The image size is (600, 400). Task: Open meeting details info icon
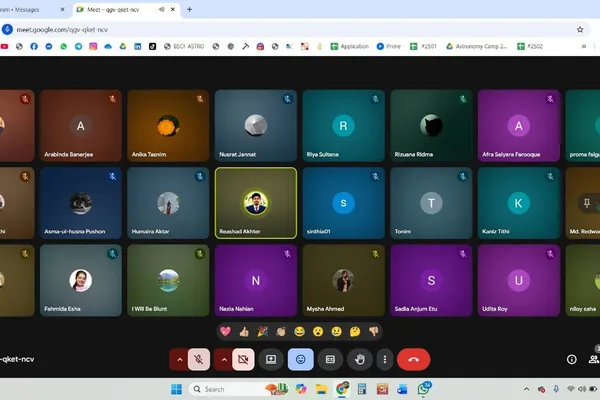[x=572, y=359]
